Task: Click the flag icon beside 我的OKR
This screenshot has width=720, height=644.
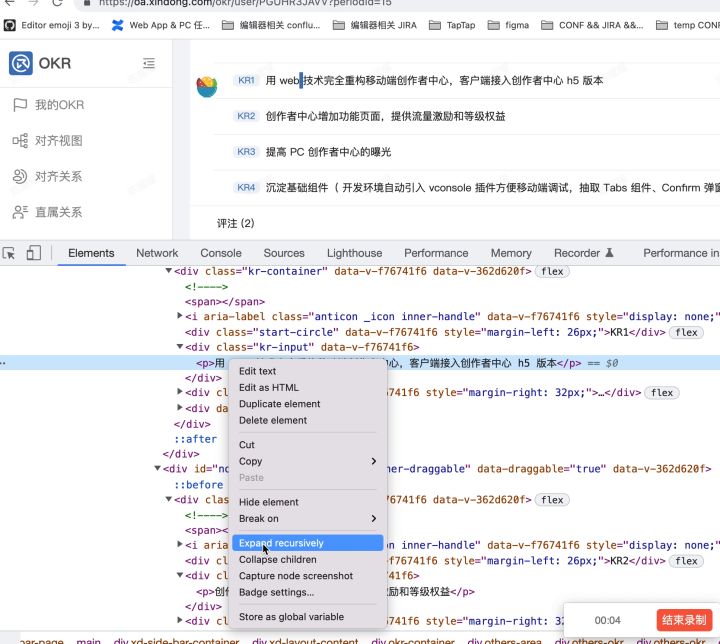Action: tap(20, 105)
